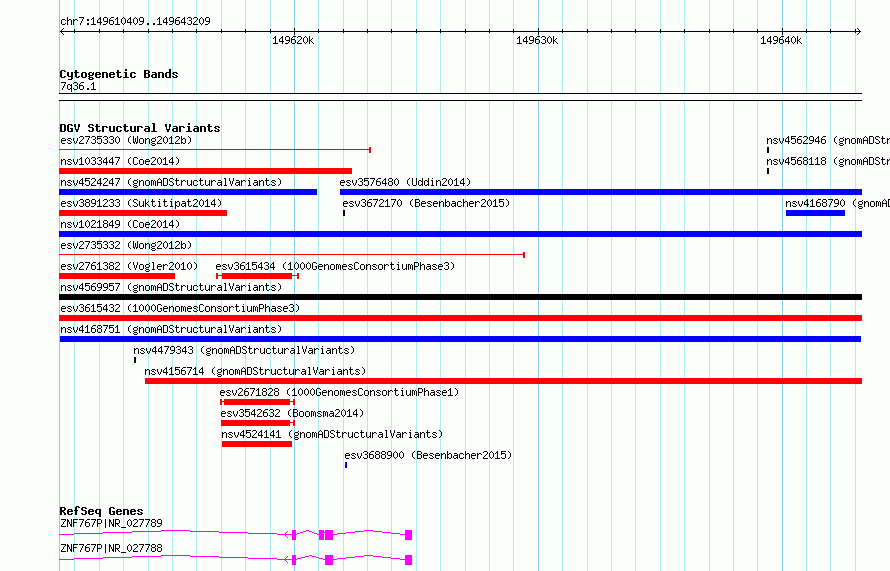Open the esv2761382 (Vogler2010) variant label
This screenshot has height=571, width=890.
(129, 266)
